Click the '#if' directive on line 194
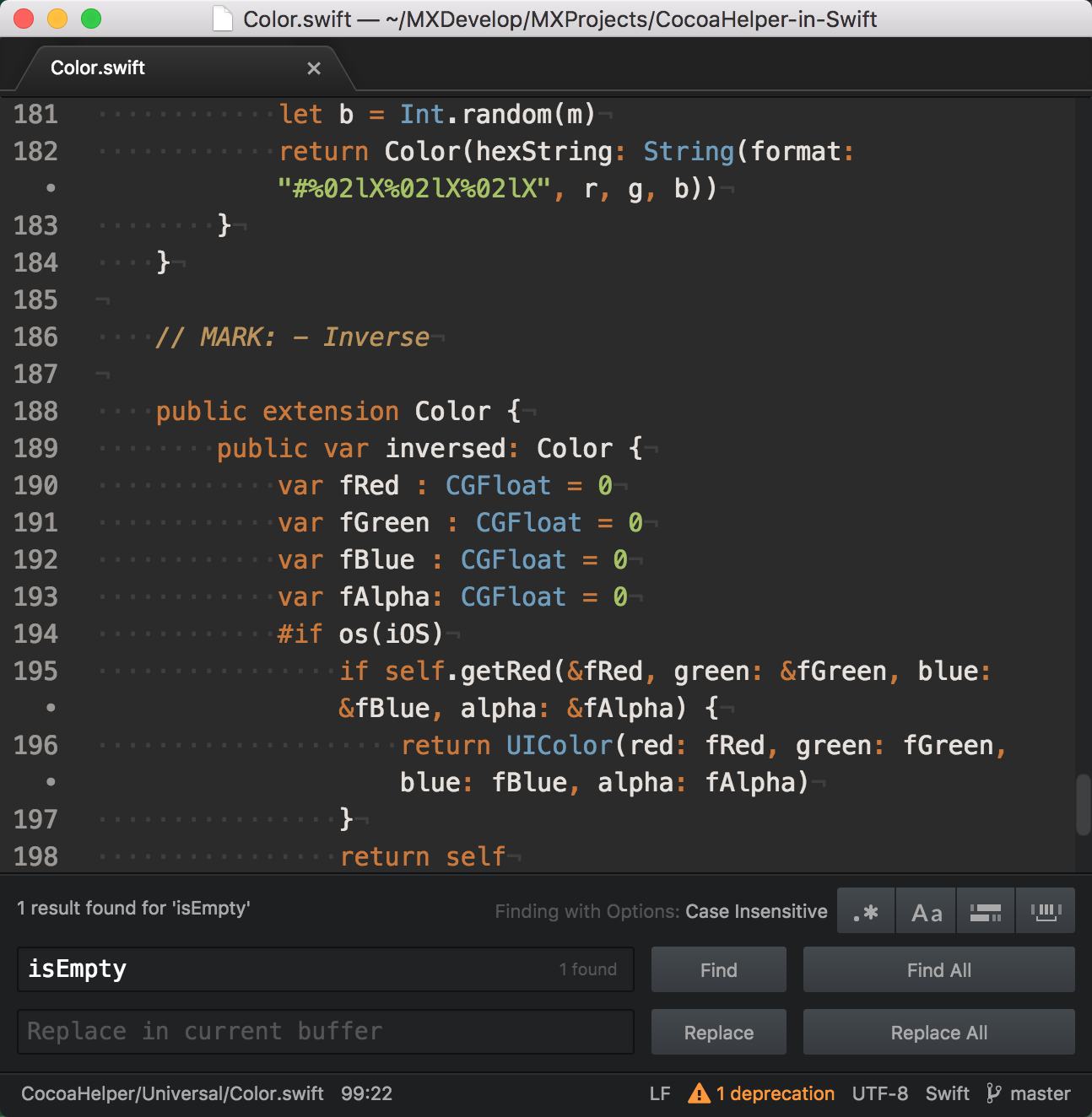Image resolution: width=1092 pixels, height=1117 pixels. [300, 634]
